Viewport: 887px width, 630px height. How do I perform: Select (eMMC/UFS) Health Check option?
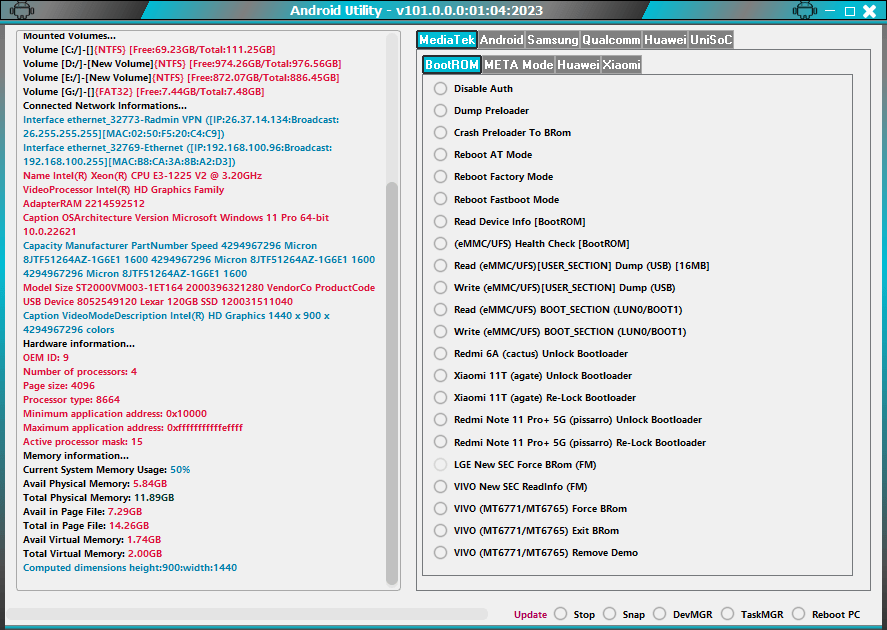click(440, 243)
